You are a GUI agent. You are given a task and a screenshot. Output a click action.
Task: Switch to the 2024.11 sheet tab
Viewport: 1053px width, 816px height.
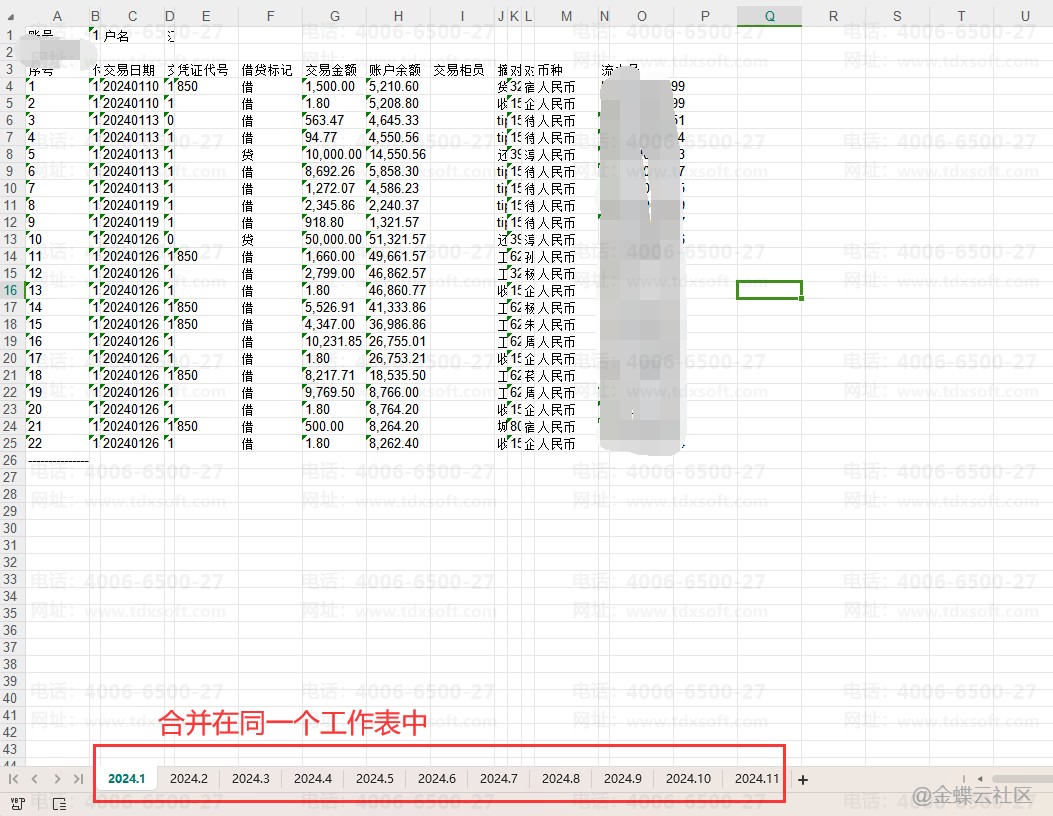click(757, 779)
